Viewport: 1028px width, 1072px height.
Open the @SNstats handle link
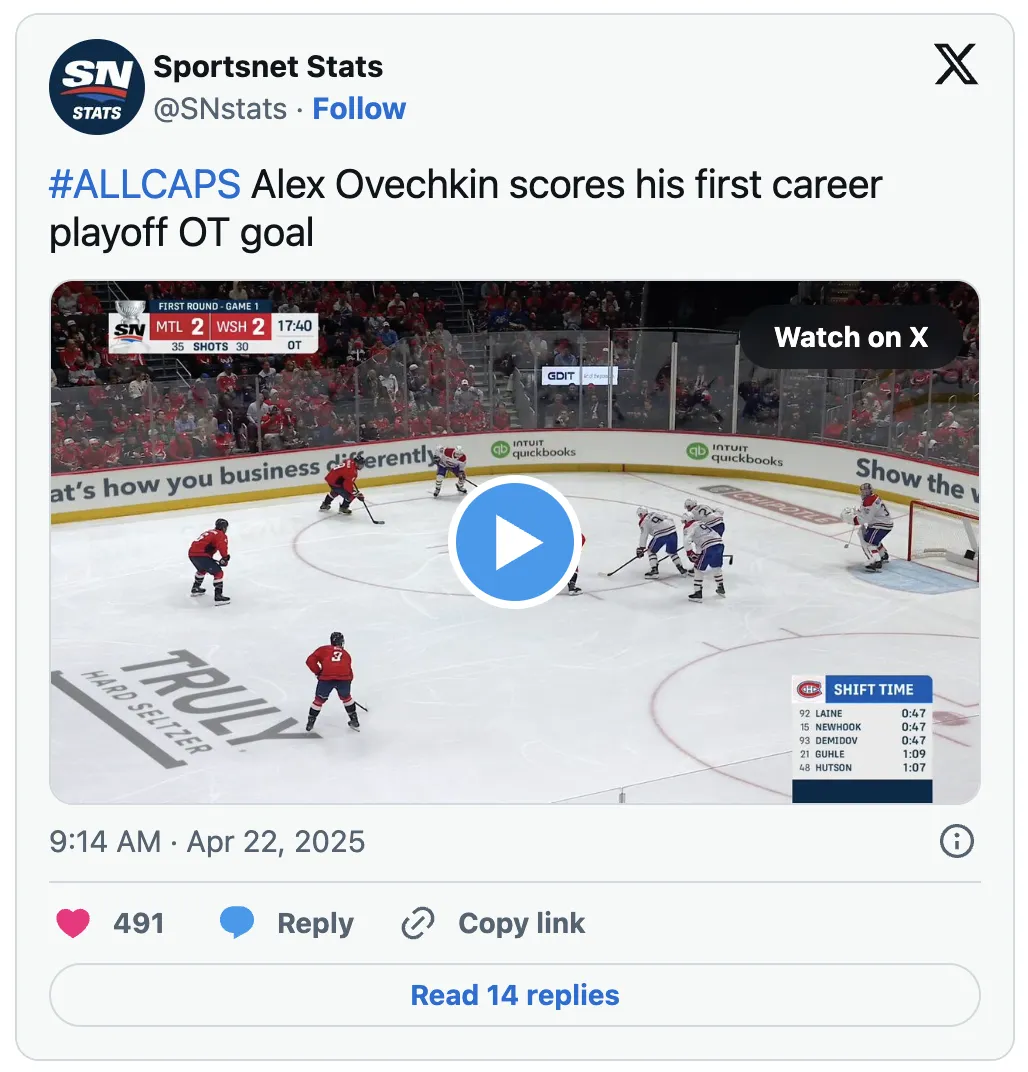click(220, 109)
